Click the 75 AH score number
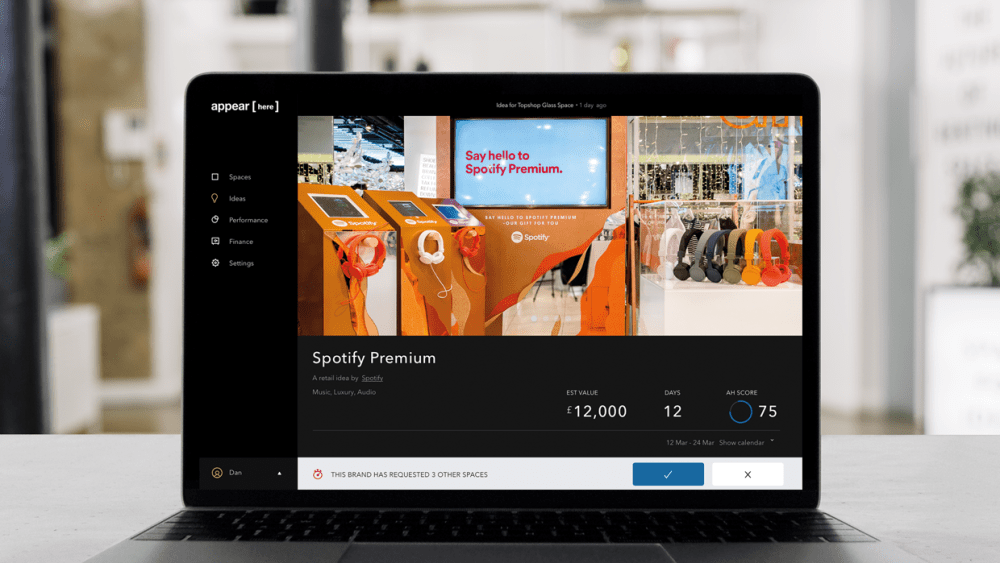This screenshot has width=1000, height=563. pyautogui.click(x=768, y=411)
